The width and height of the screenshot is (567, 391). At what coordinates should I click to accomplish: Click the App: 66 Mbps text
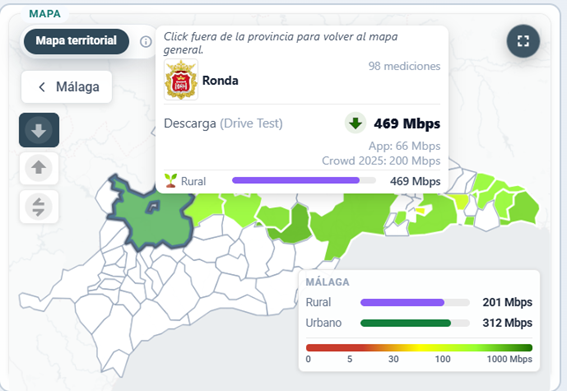click(x=404, y=146)
